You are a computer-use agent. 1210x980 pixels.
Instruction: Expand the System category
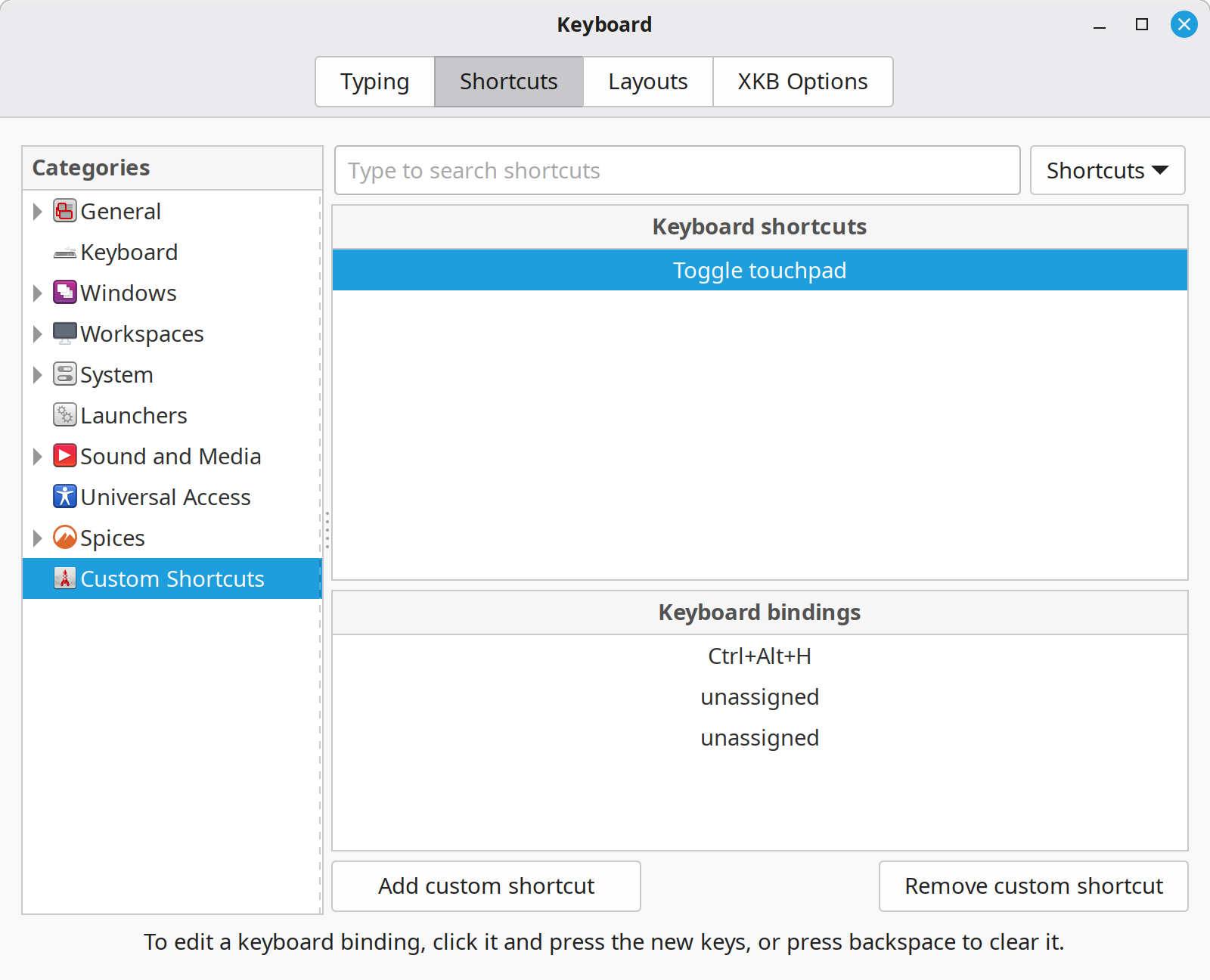(x=37, y=374)
